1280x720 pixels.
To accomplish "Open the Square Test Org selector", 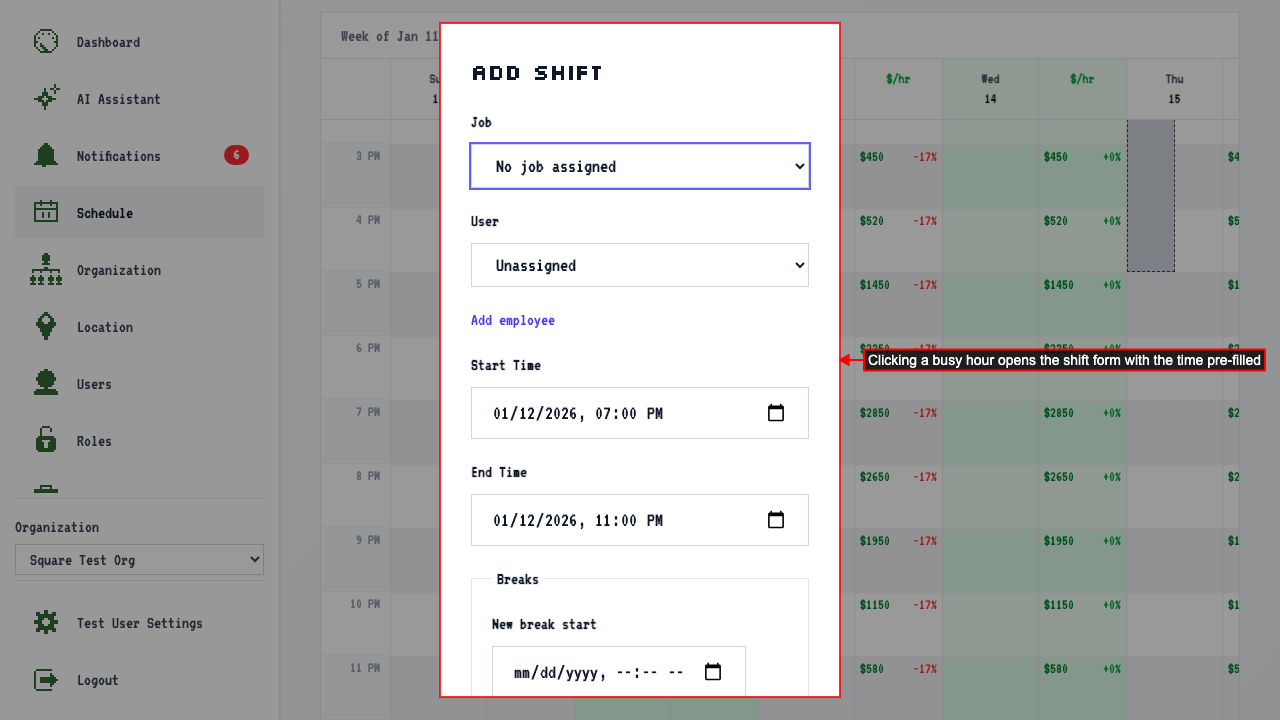I will tap(139, 560).
